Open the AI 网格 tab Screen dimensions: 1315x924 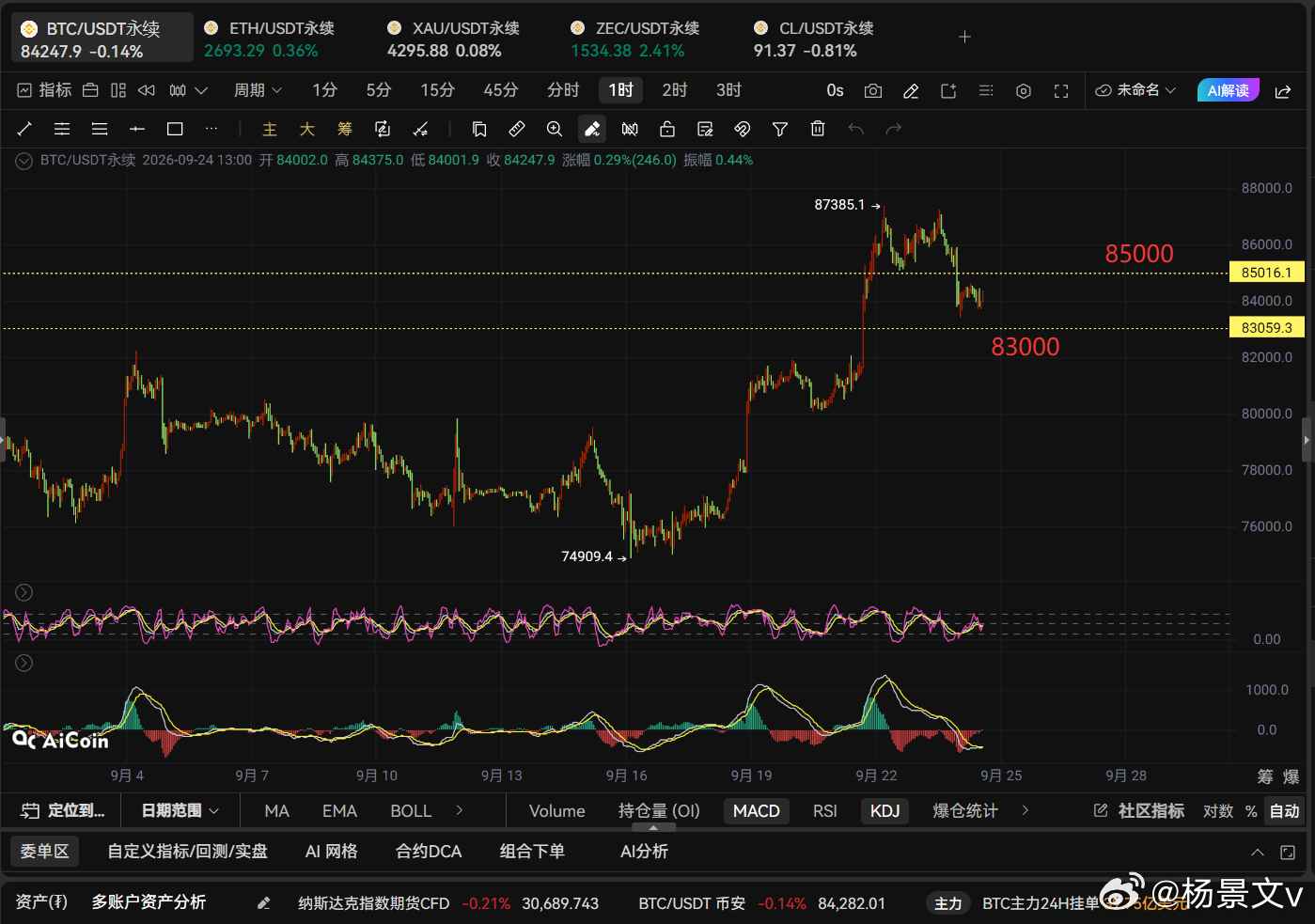coord(331,852)
